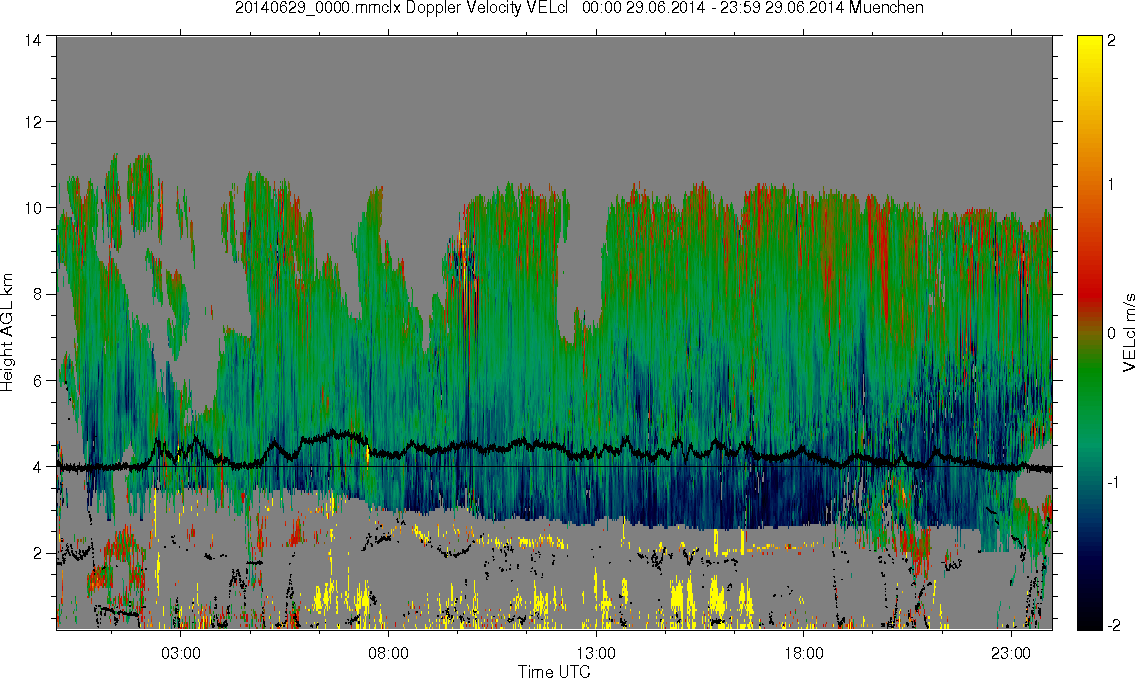Select the '18:00' time axis label
This screenshot has width=1135, height=678.
tap(803, 653)
